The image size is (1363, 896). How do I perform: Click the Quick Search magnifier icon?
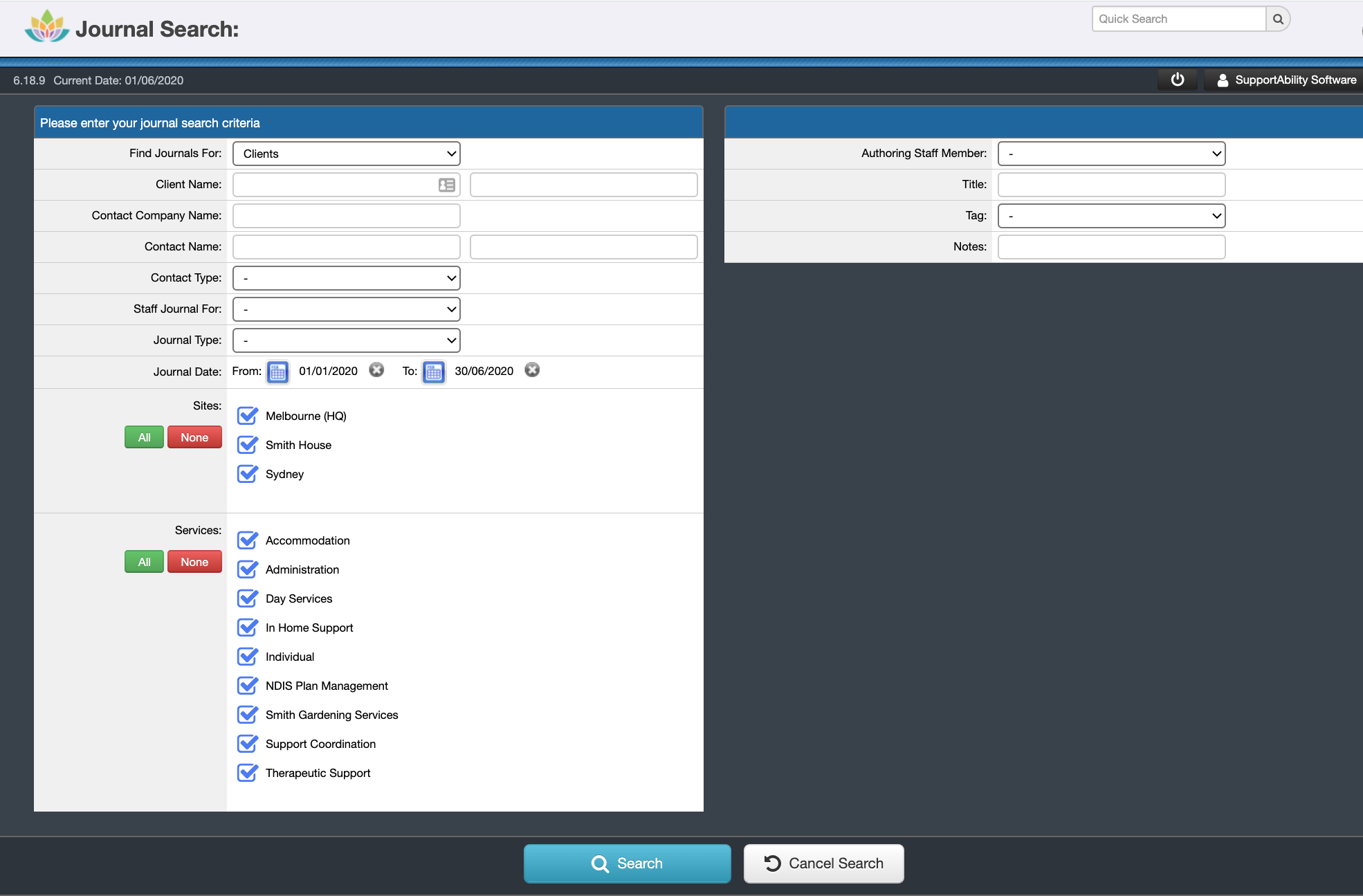(1277, 19)
